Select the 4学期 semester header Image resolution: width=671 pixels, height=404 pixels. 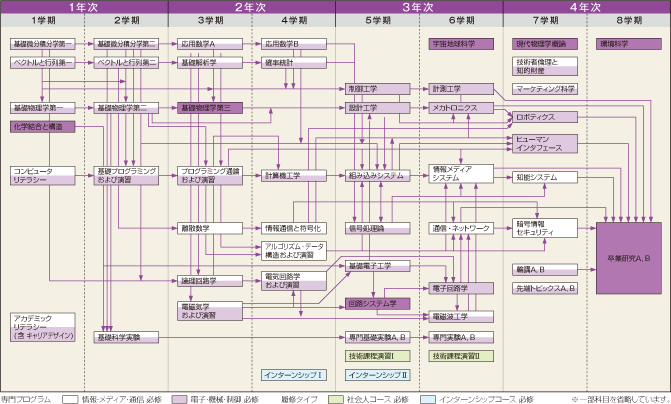coord(294,20)
